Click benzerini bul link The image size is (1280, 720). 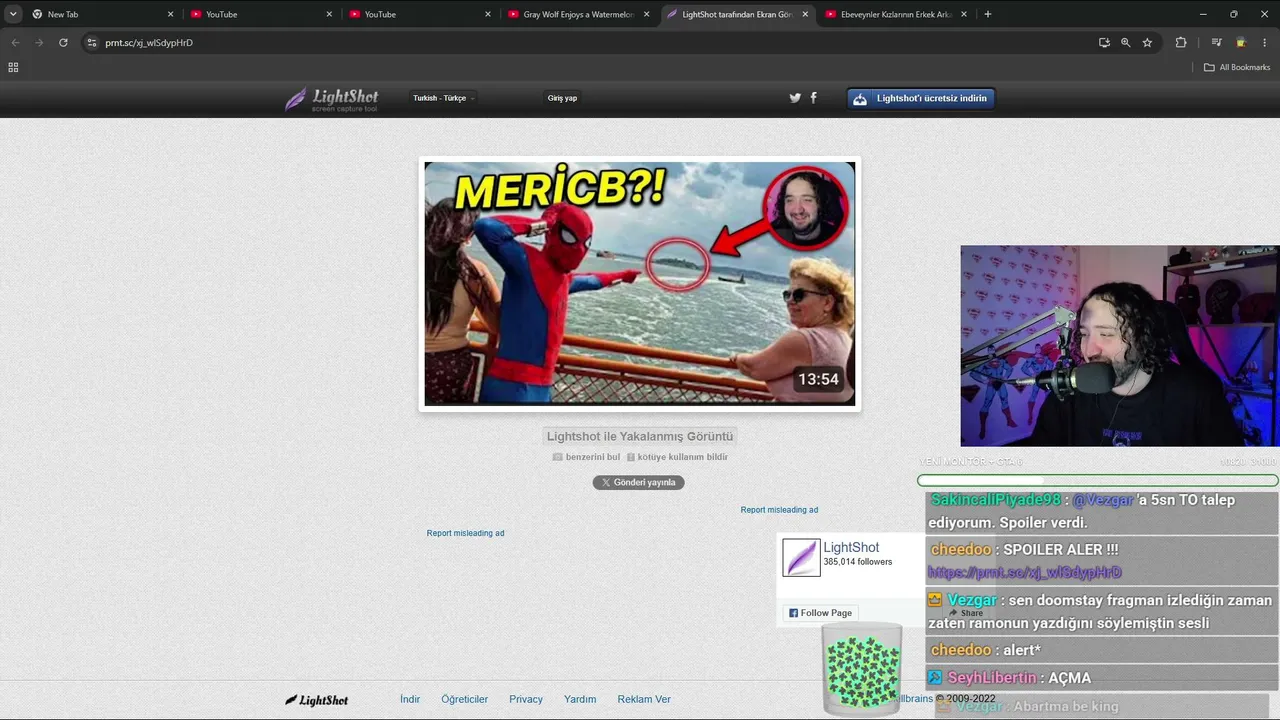click(586, 457)
